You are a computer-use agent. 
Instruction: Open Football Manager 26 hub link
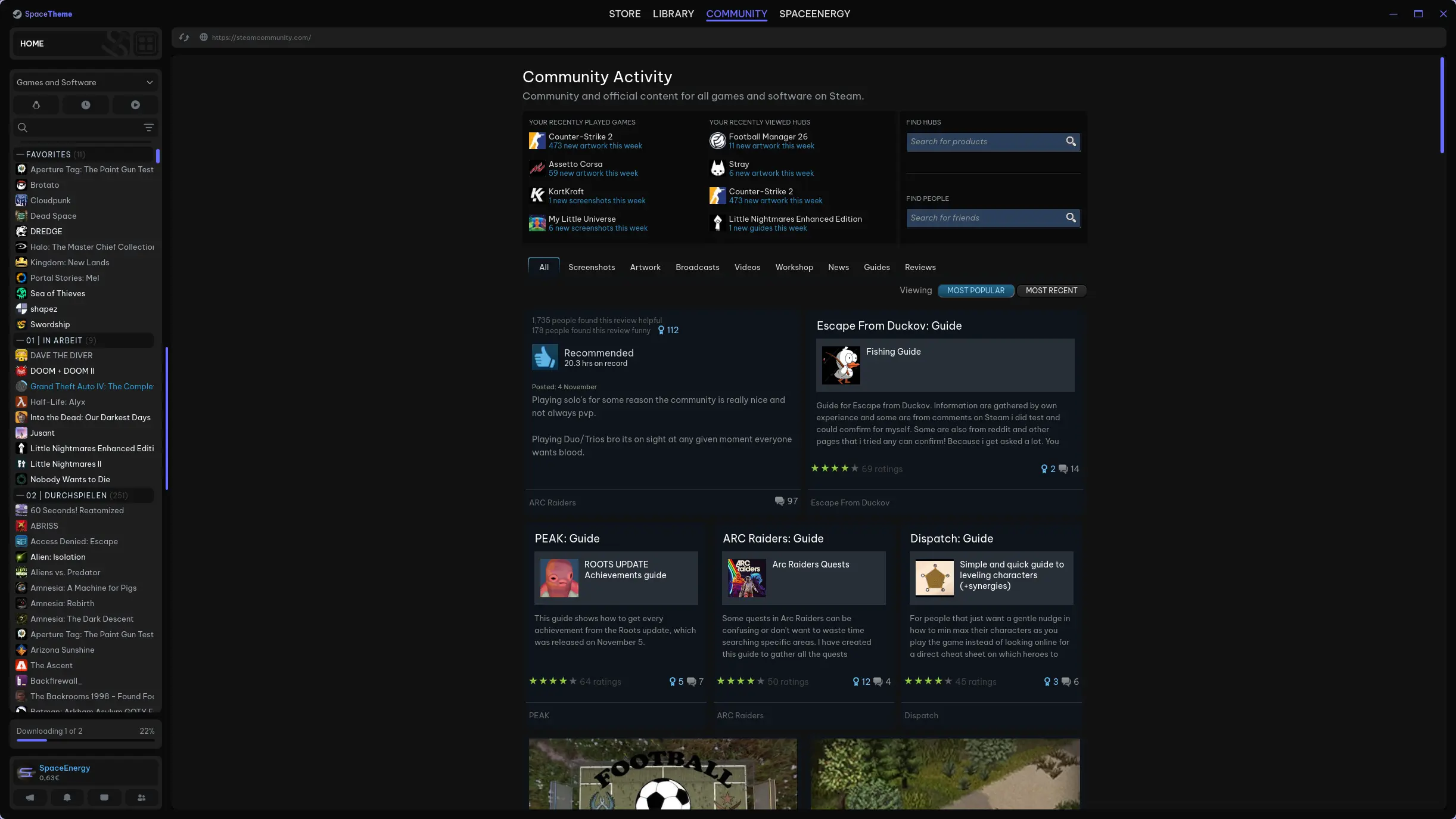pos(768,136)
